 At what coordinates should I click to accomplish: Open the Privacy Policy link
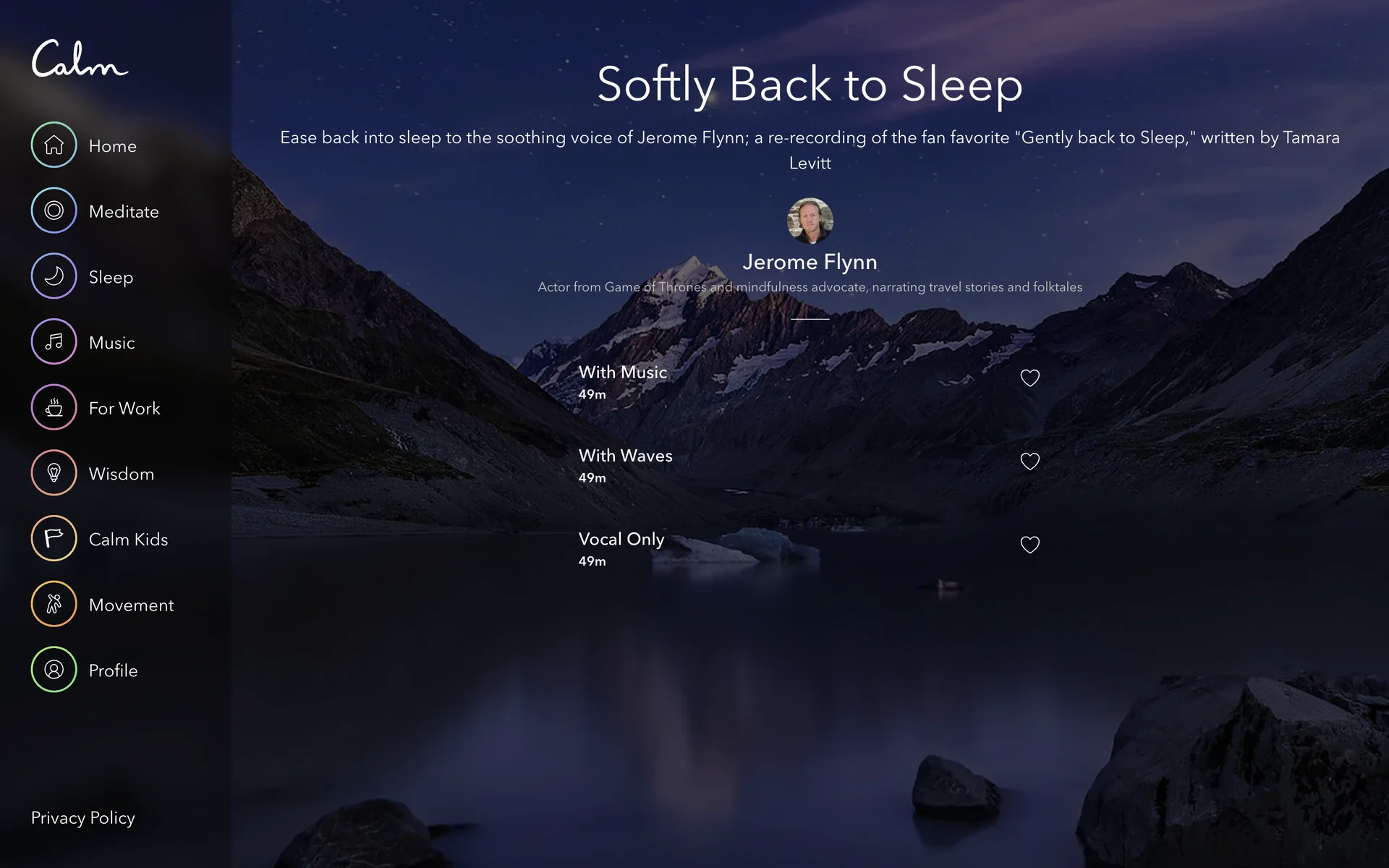(82, 817)
